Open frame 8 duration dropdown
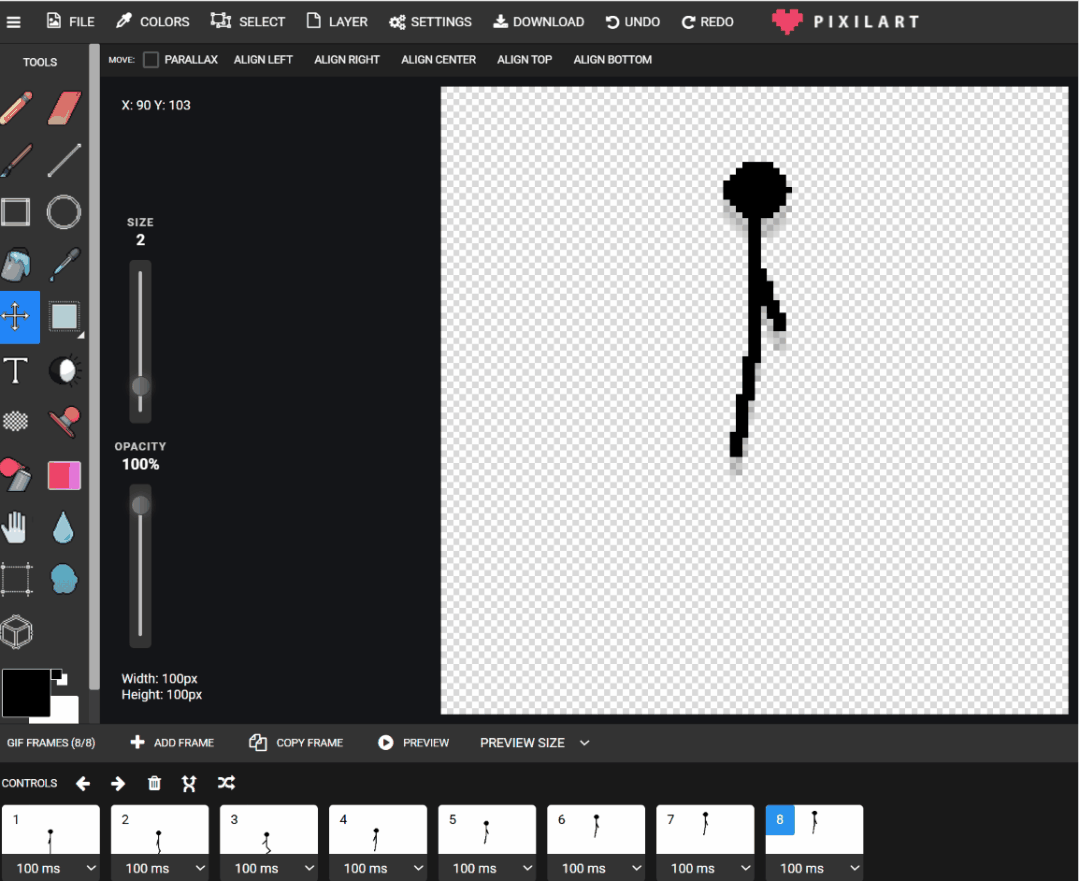Viewport: 1079px width, 881px height. click(x=814, y=869)
